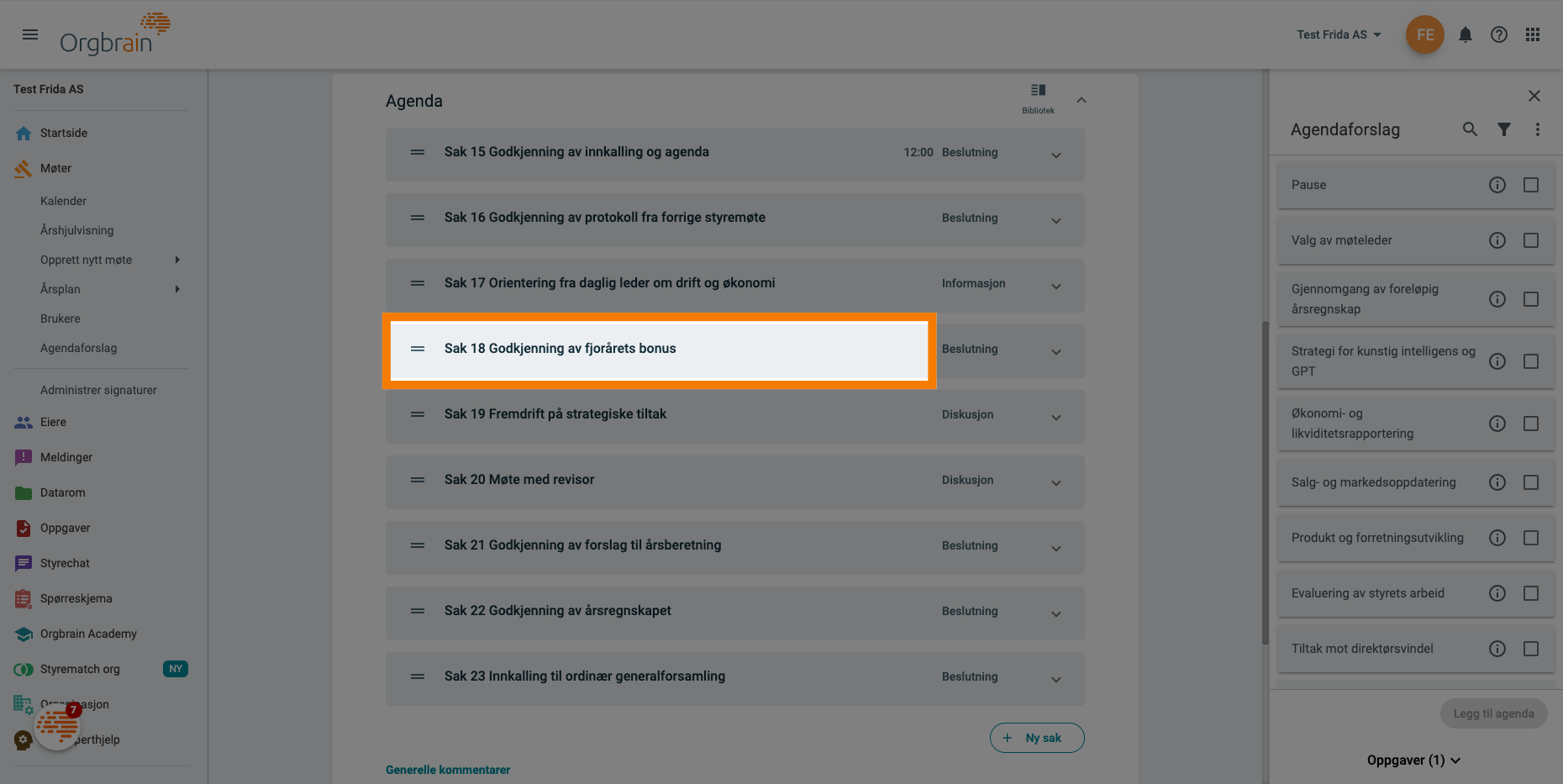The width and height of the screenshot is (1563, 784).
Task: Expand Sak 18 agenda item
Action: [1056, 352]
